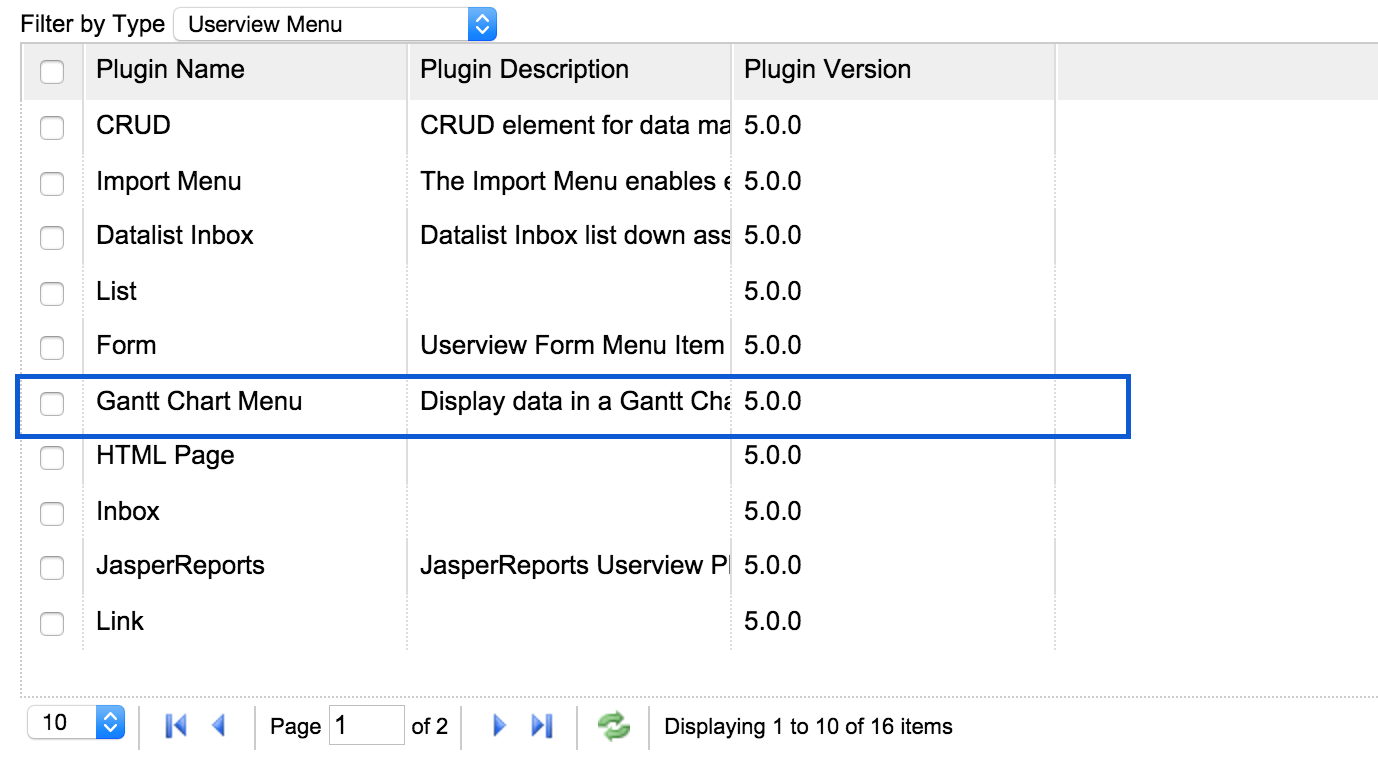
Task: Select the Gantt Chart Menu checkbox
Action: click(52, 403)
